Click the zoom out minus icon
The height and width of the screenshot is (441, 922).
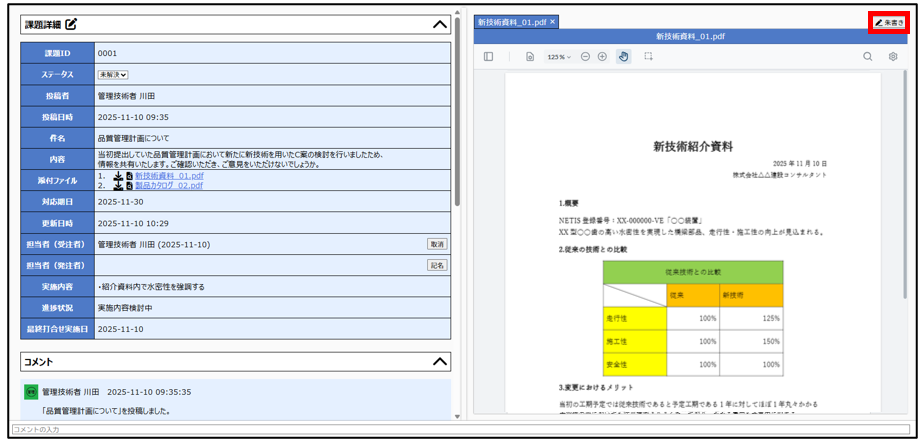585,57
